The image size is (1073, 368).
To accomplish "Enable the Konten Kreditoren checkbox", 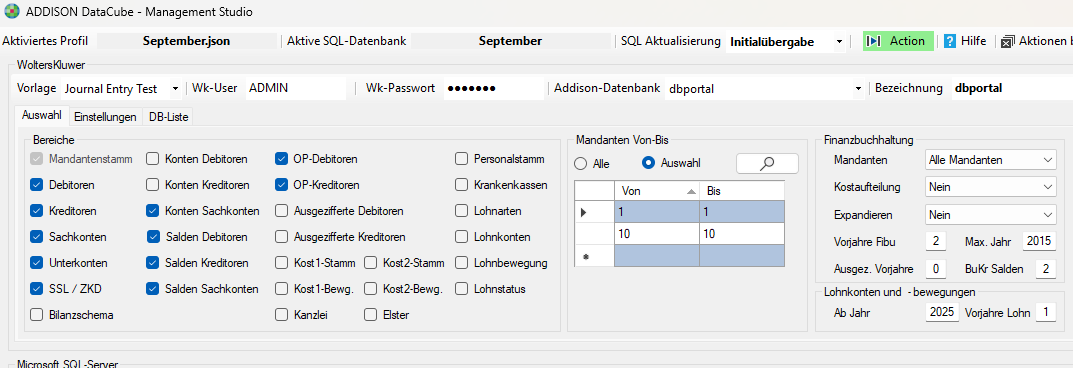I will point(153,185).
